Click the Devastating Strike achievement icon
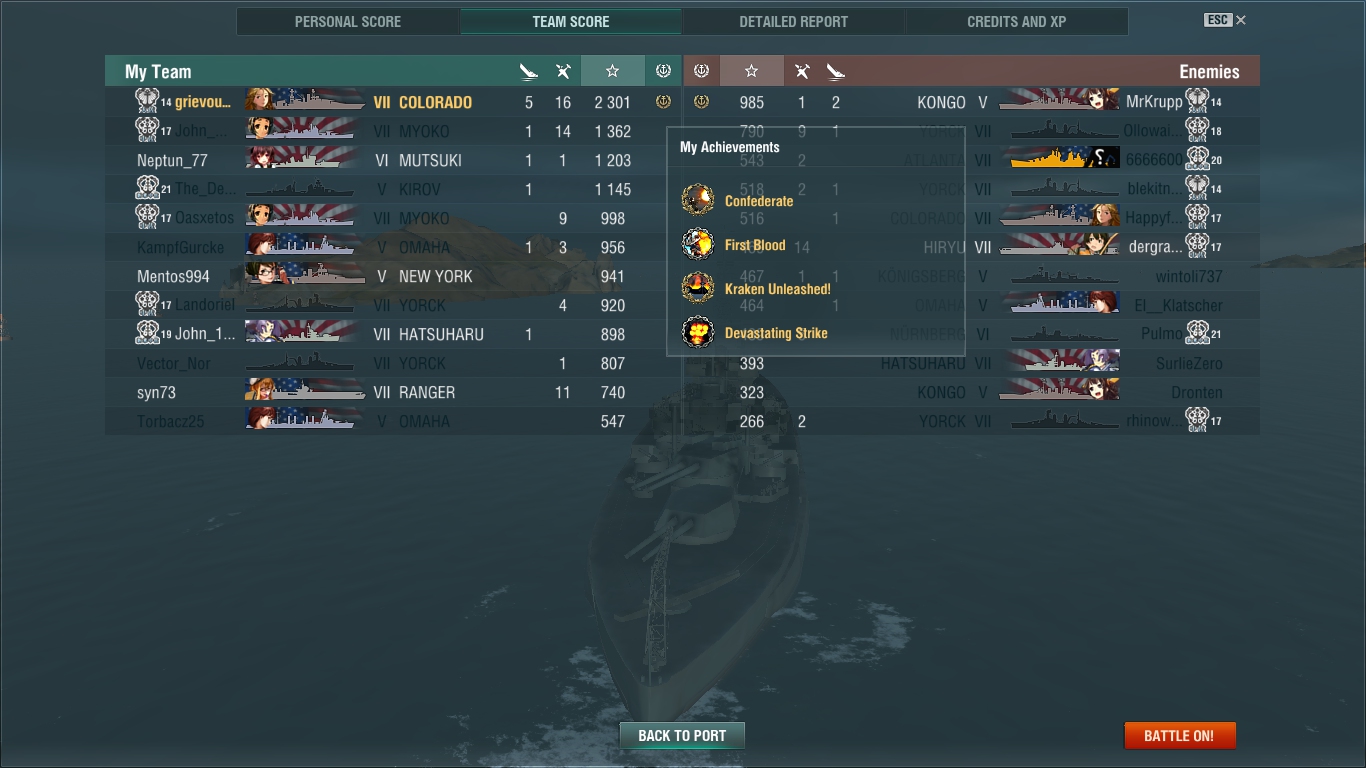 [698, 332]
